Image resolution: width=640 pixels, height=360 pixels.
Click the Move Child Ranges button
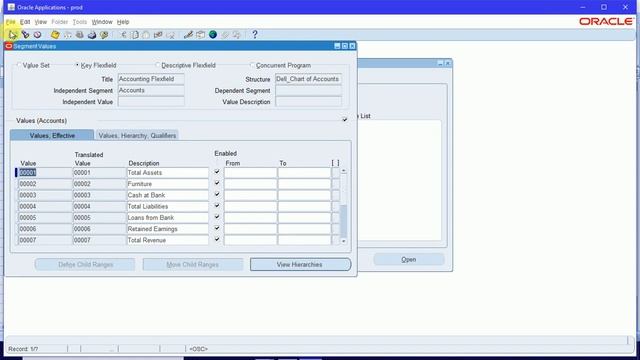(193, 264)
